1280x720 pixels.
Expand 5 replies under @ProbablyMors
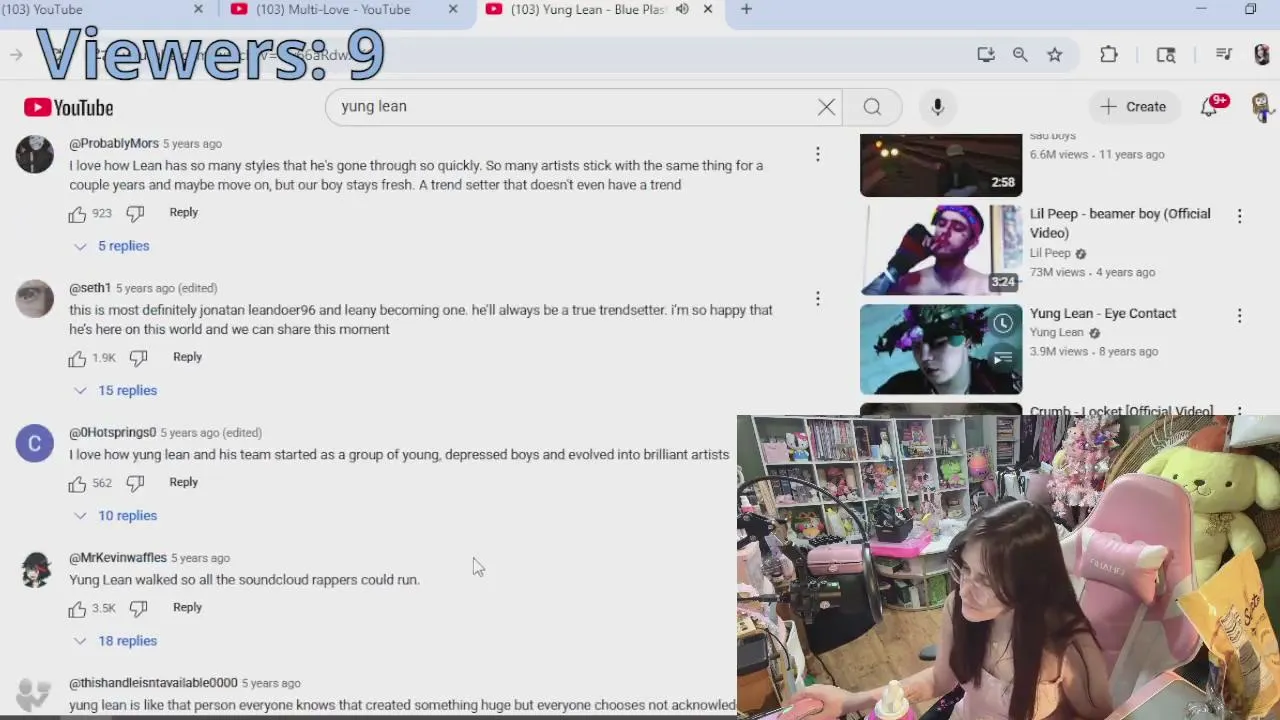point(111,246)
